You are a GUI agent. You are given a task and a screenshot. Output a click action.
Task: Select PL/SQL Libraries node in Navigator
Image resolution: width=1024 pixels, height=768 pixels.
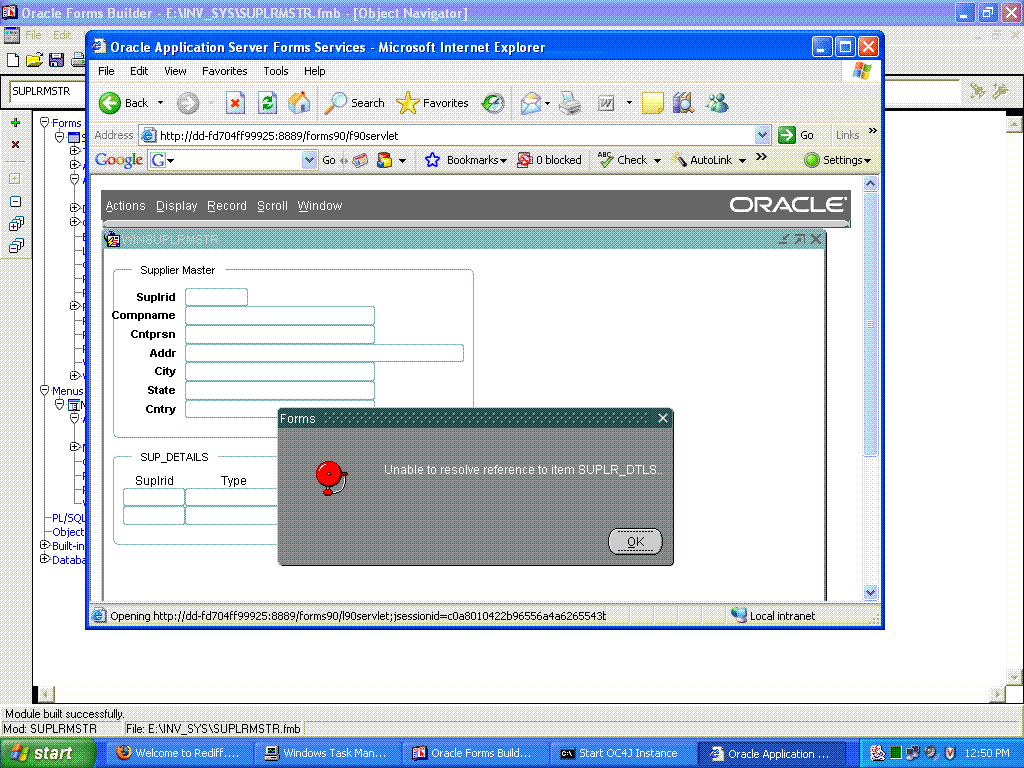69,518
